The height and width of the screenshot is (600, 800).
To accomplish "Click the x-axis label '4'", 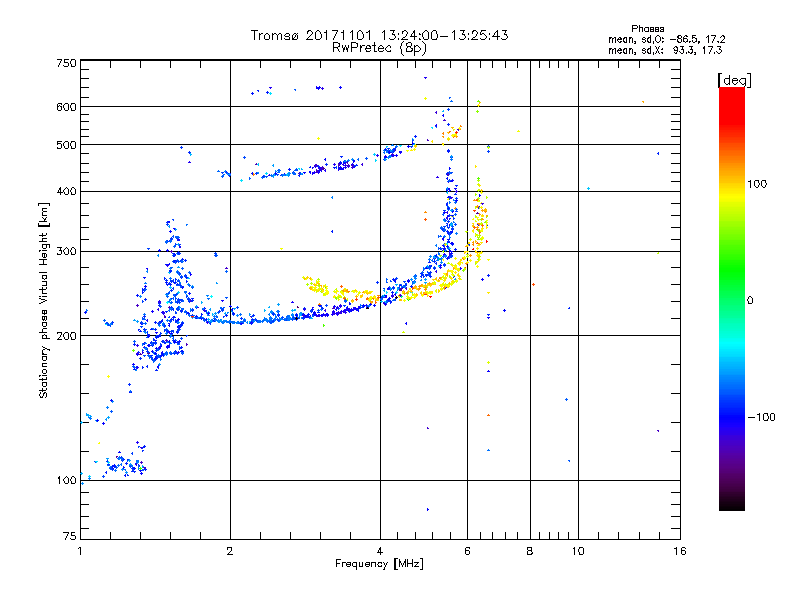I will point(380,551).
